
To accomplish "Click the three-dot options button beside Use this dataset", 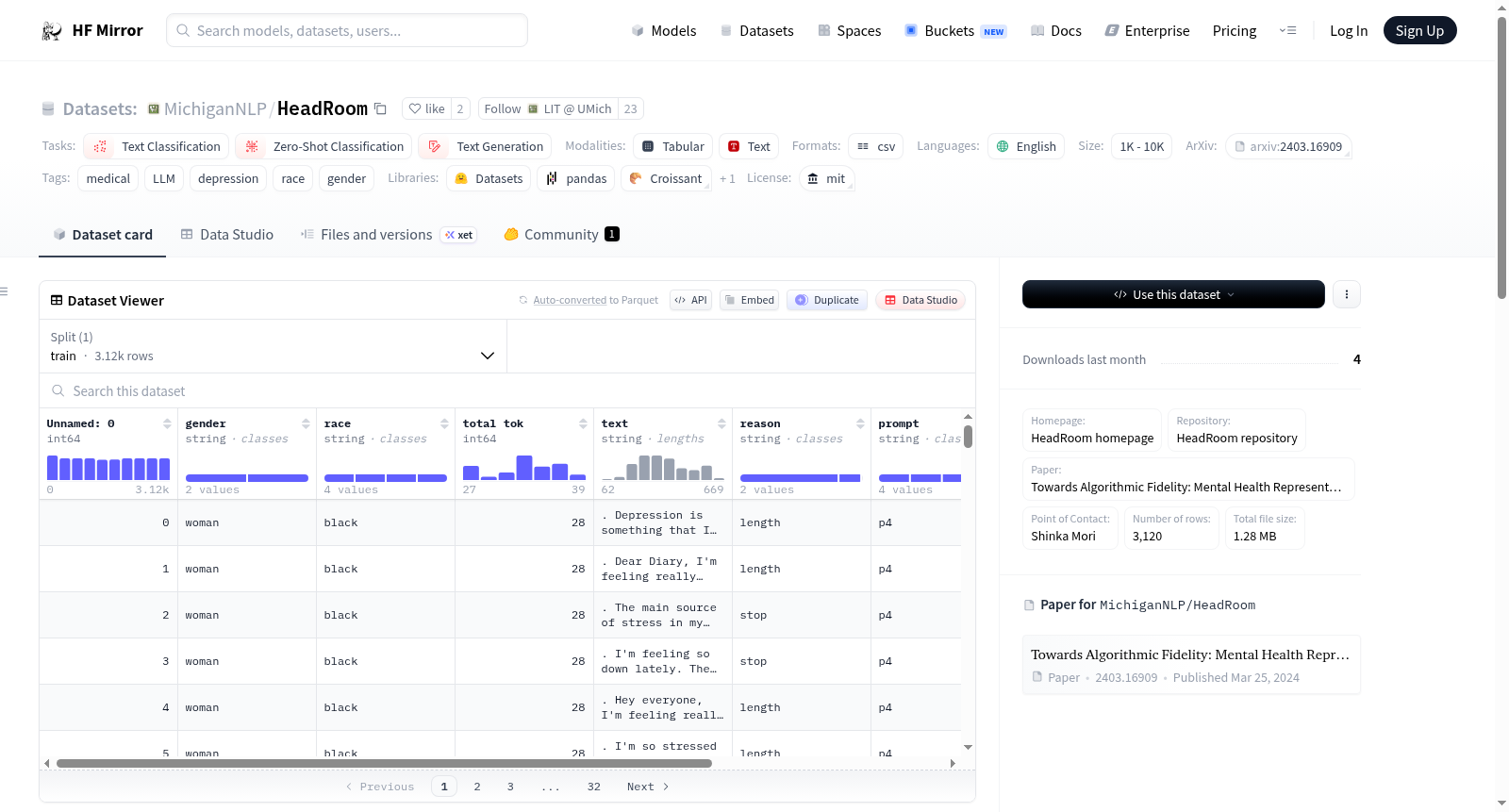I will pyautogui.click(x=1347, y=294).
